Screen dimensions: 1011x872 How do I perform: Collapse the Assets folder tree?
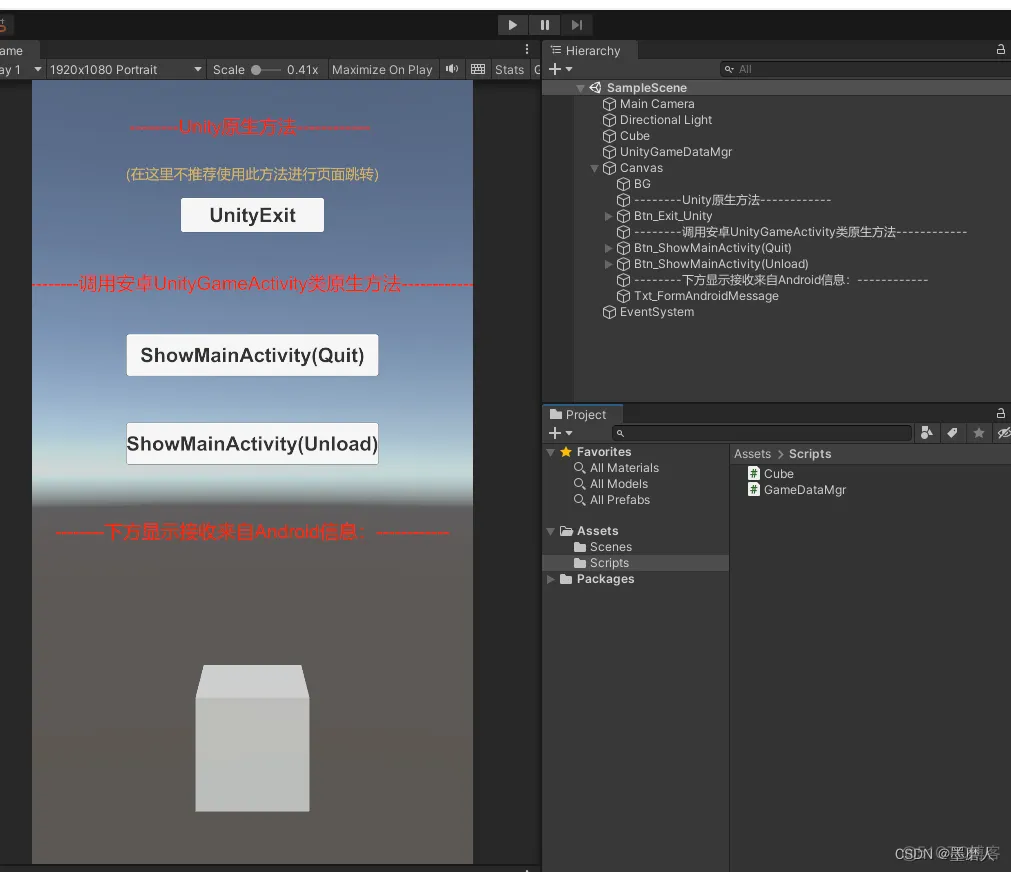551,531
